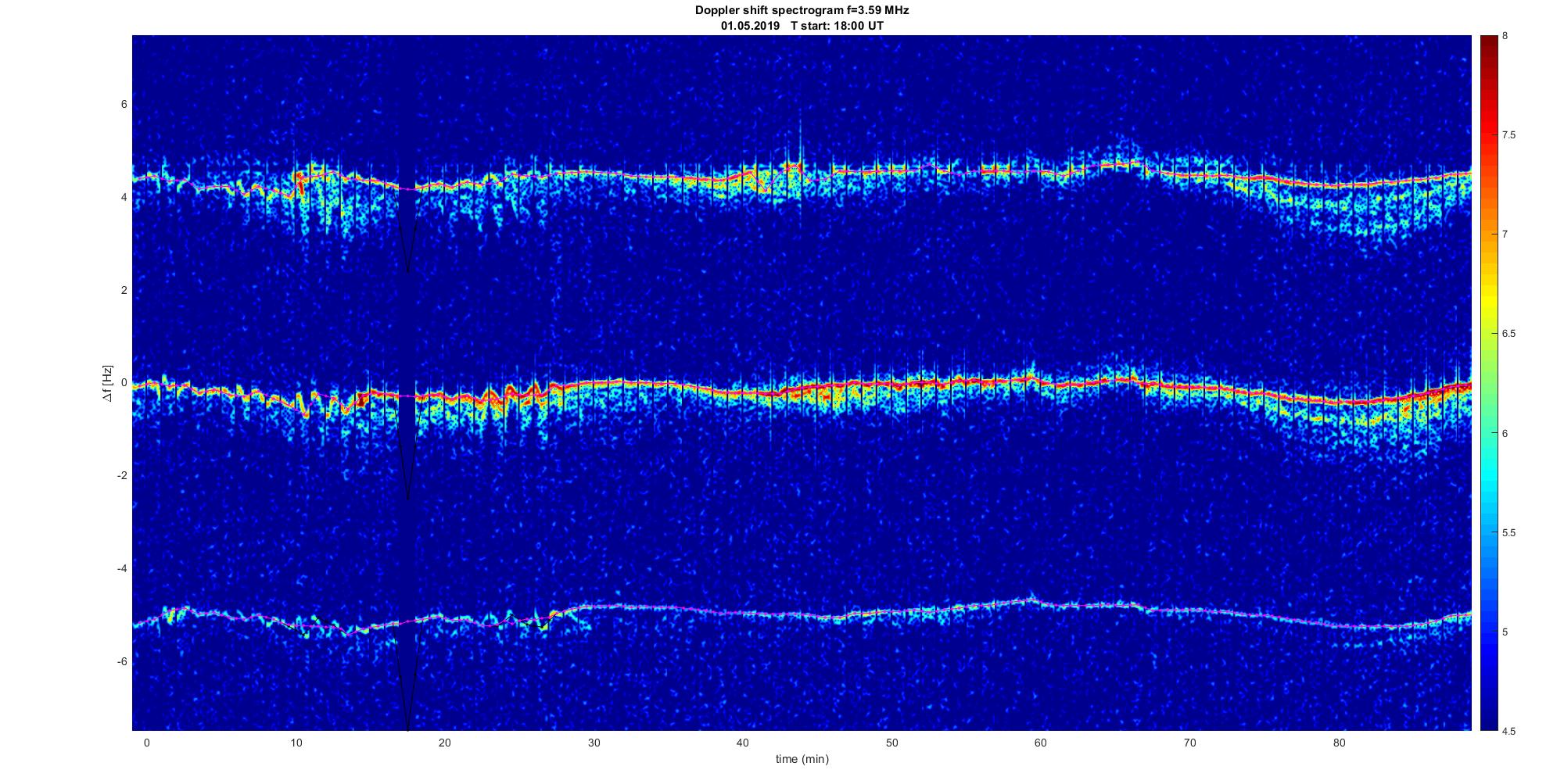
Task: Click the x-axis tick label 70
Action: pyautogui.click(x=1190, y=743)
